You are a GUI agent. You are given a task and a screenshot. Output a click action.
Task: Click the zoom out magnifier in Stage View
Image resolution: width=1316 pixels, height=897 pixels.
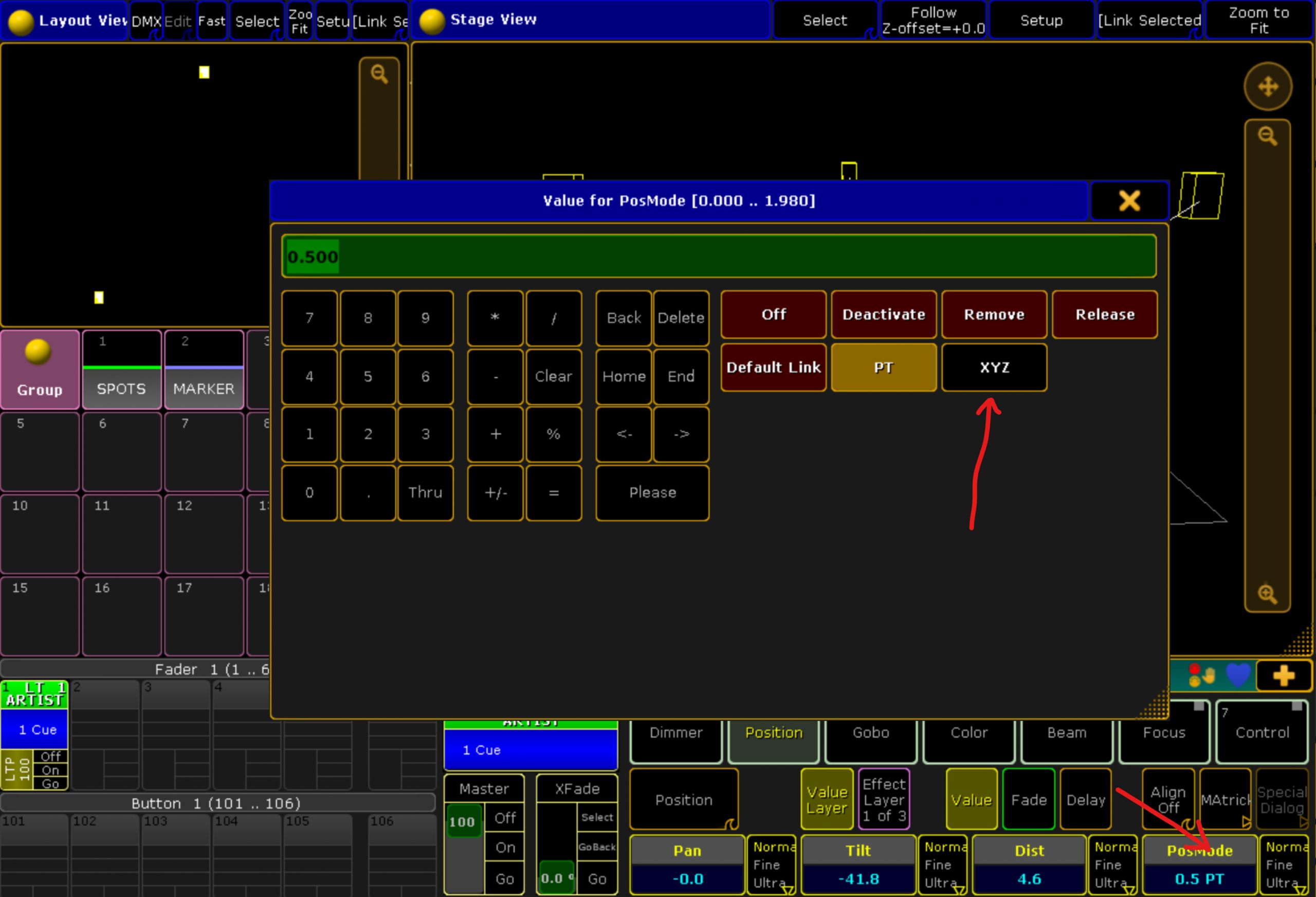(x=1267, y=136)
